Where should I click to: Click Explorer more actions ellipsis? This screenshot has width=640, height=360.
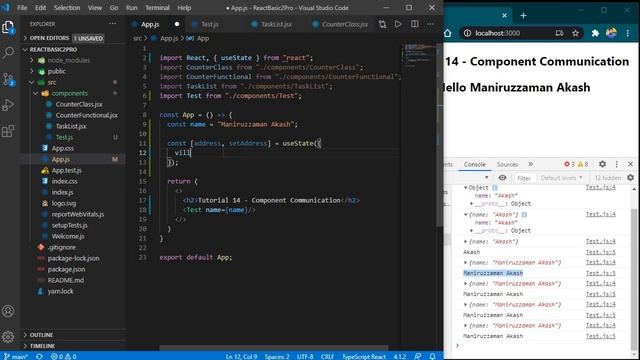point(112,24)
